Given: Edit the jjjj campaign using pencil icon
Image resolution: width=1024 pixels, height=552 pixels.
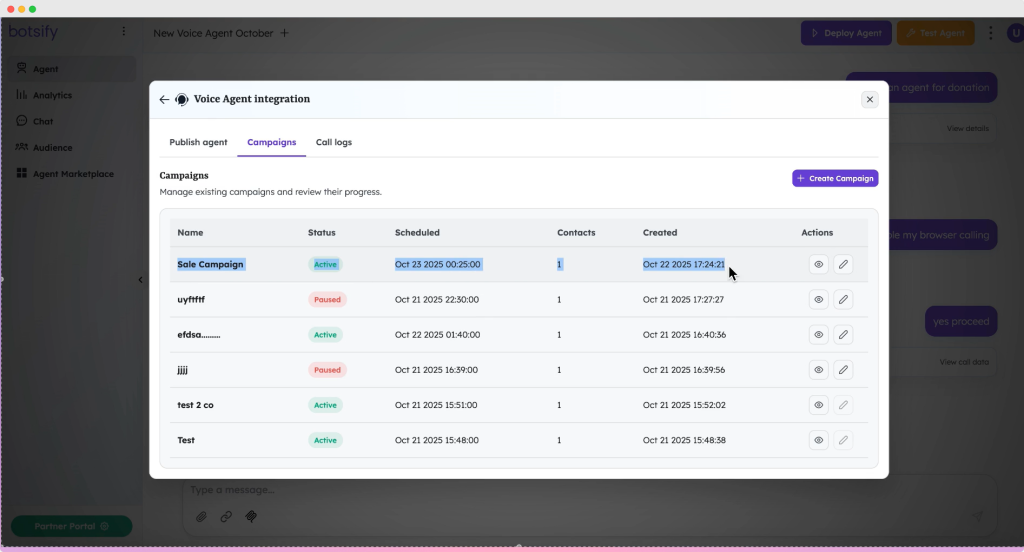Looking at the screenshot, I should 843,370.
